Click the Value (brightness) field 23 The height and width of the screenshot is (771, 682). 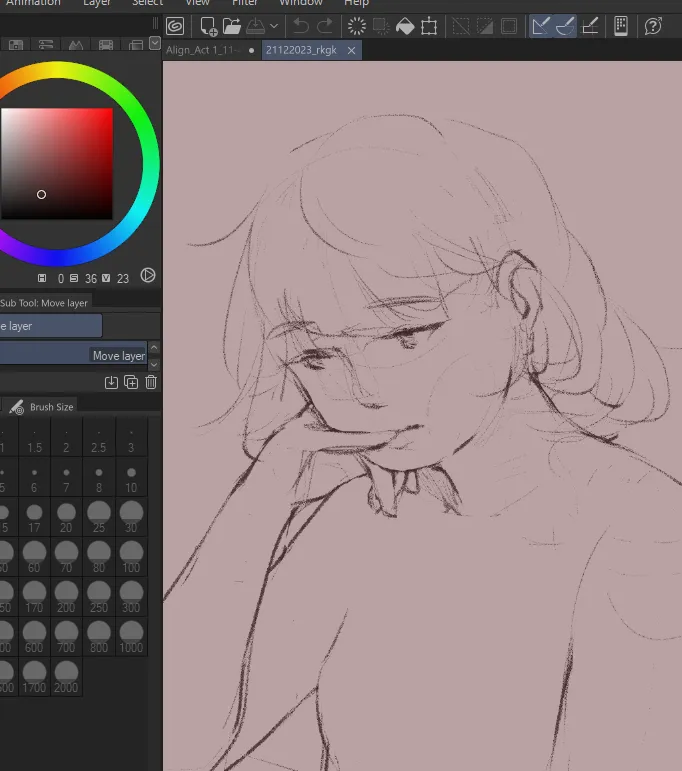123,279
